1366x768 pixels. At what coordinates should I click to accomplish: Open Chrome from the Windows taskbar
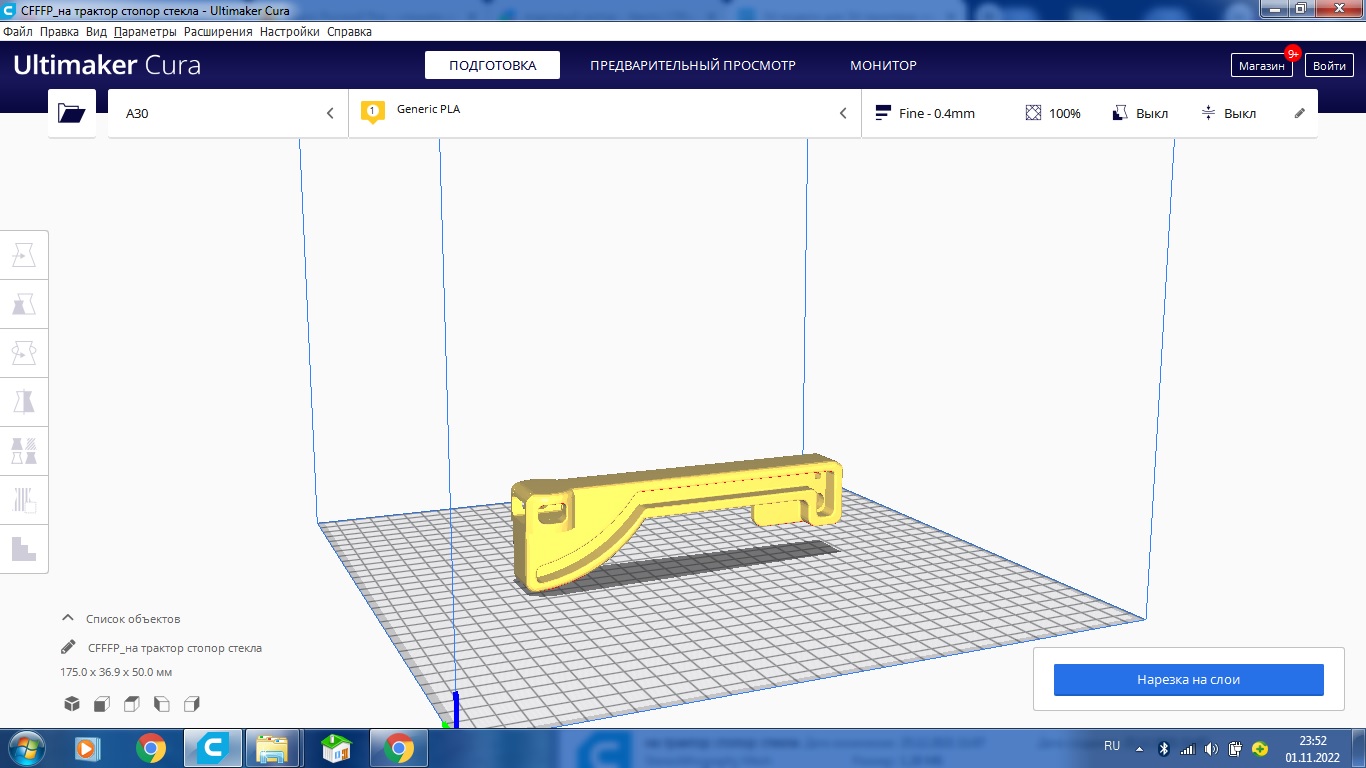[152, 747]
